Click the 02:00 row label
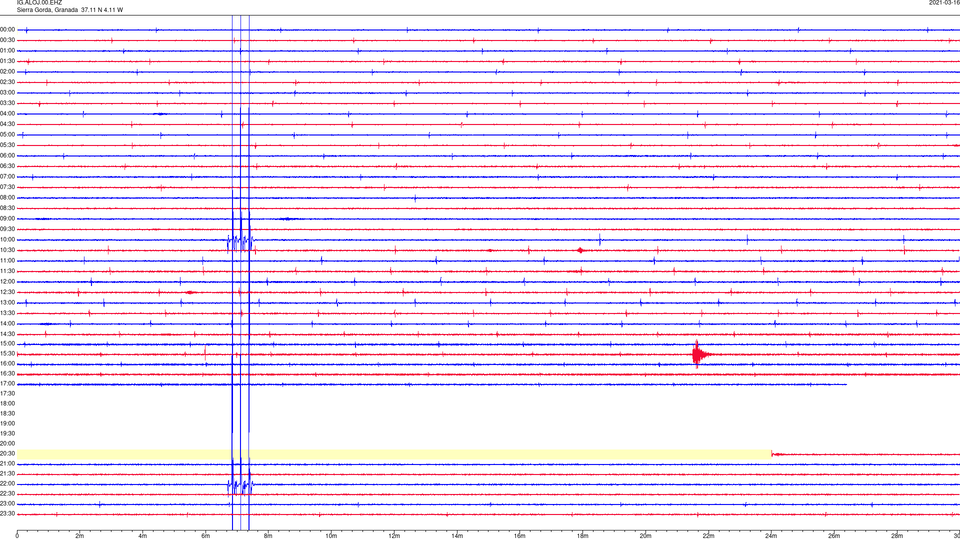The image size is (960, 540). (x=7, y=72)
